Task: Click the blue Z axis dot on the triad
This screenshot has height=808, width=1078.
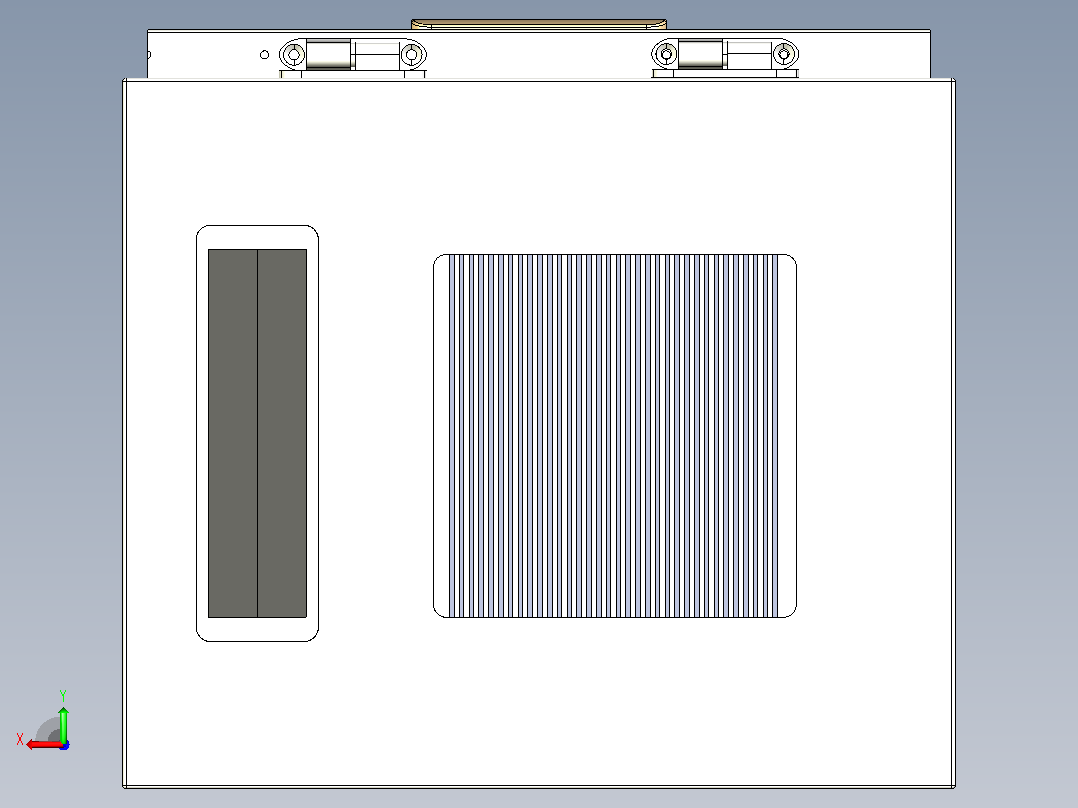Action: pyautogui.click(x=64, y=745)
